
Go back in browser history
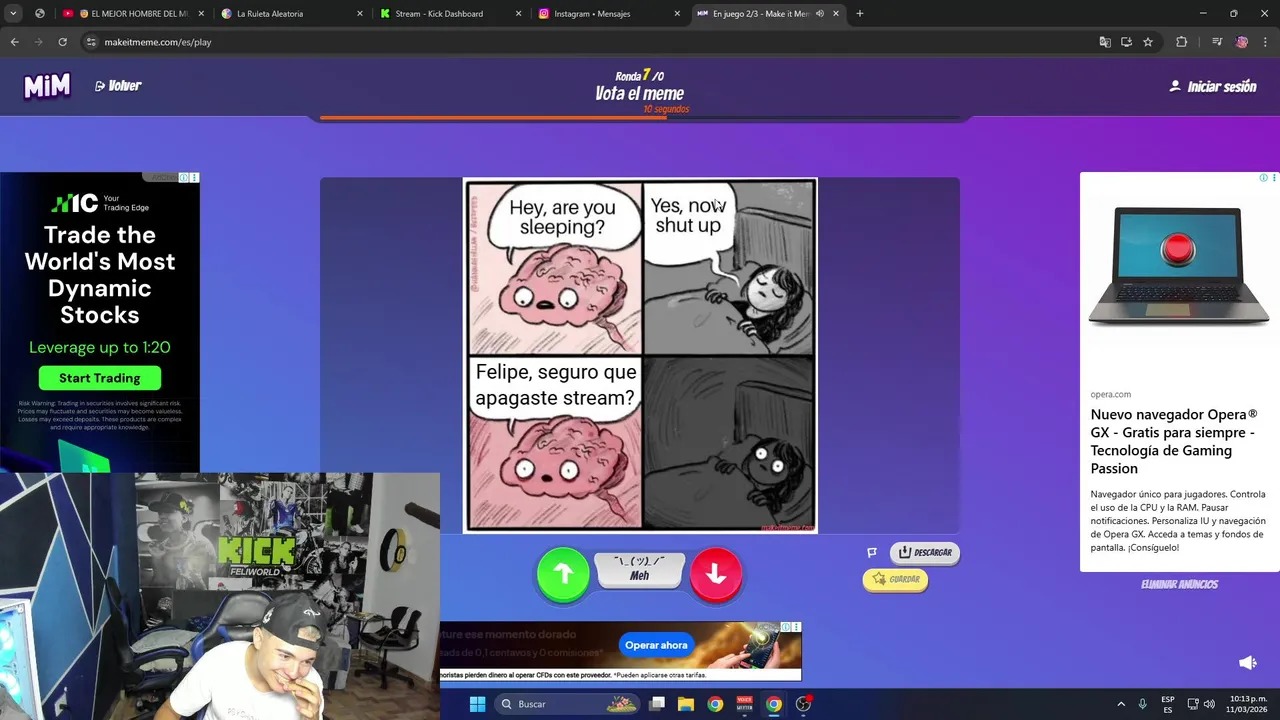[14, 42]
